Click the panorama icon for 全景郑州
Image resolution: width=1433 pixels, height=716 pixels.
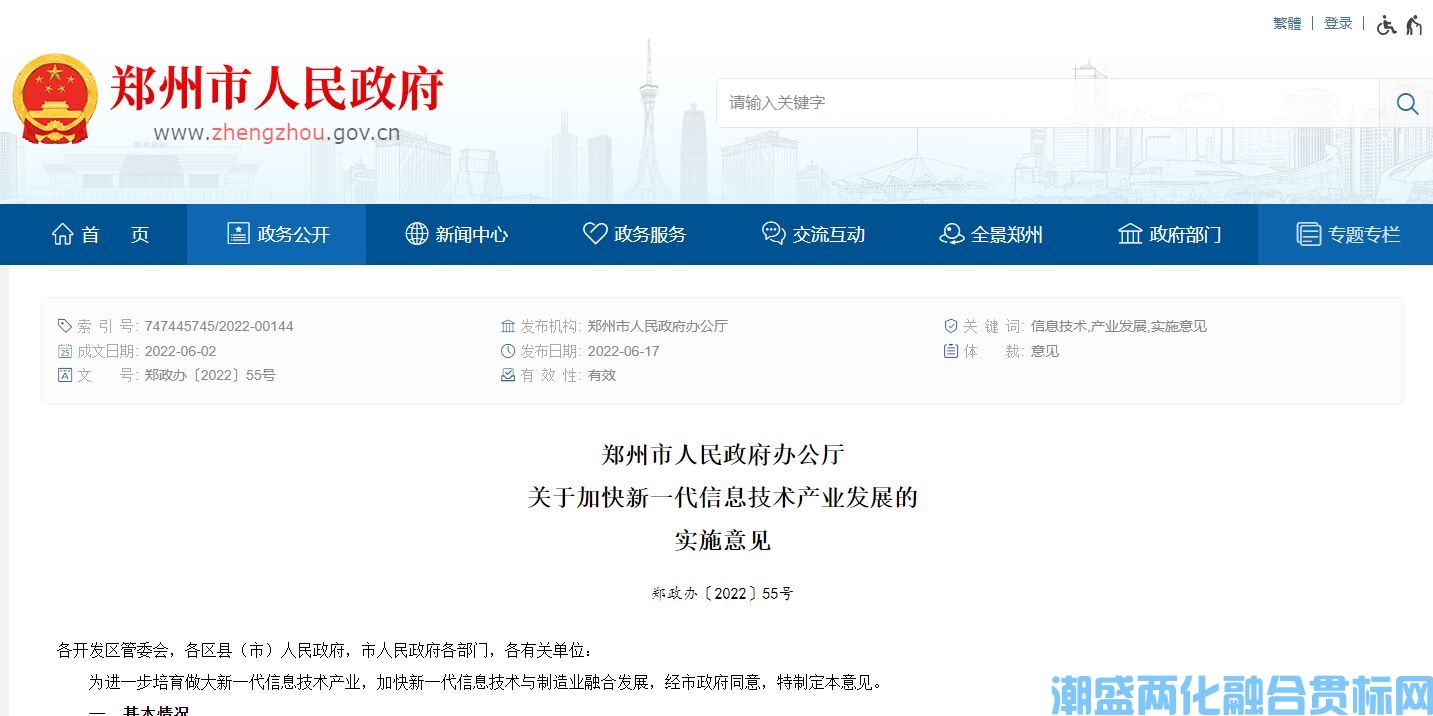951,234
